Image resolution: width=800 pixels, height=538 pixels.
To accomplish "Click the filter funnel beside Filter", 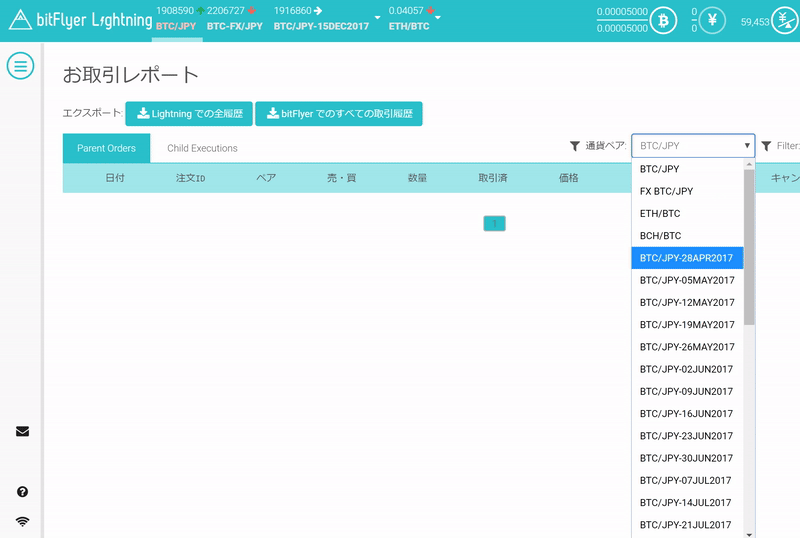I will [x=766, y=146].
